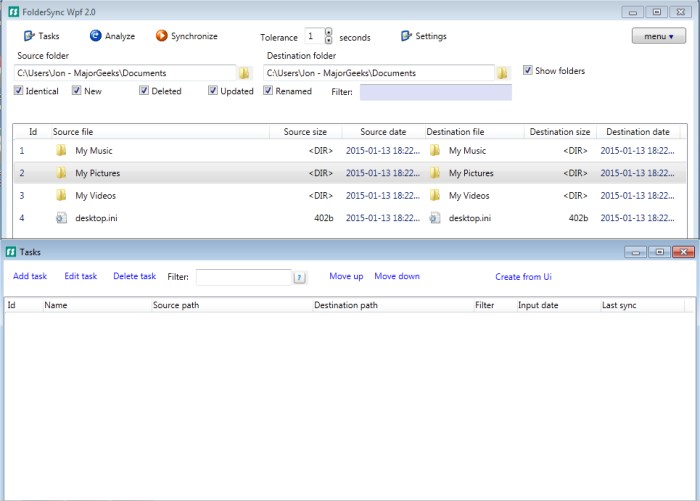
Task: Select source file name My Music
Action: 94,151
